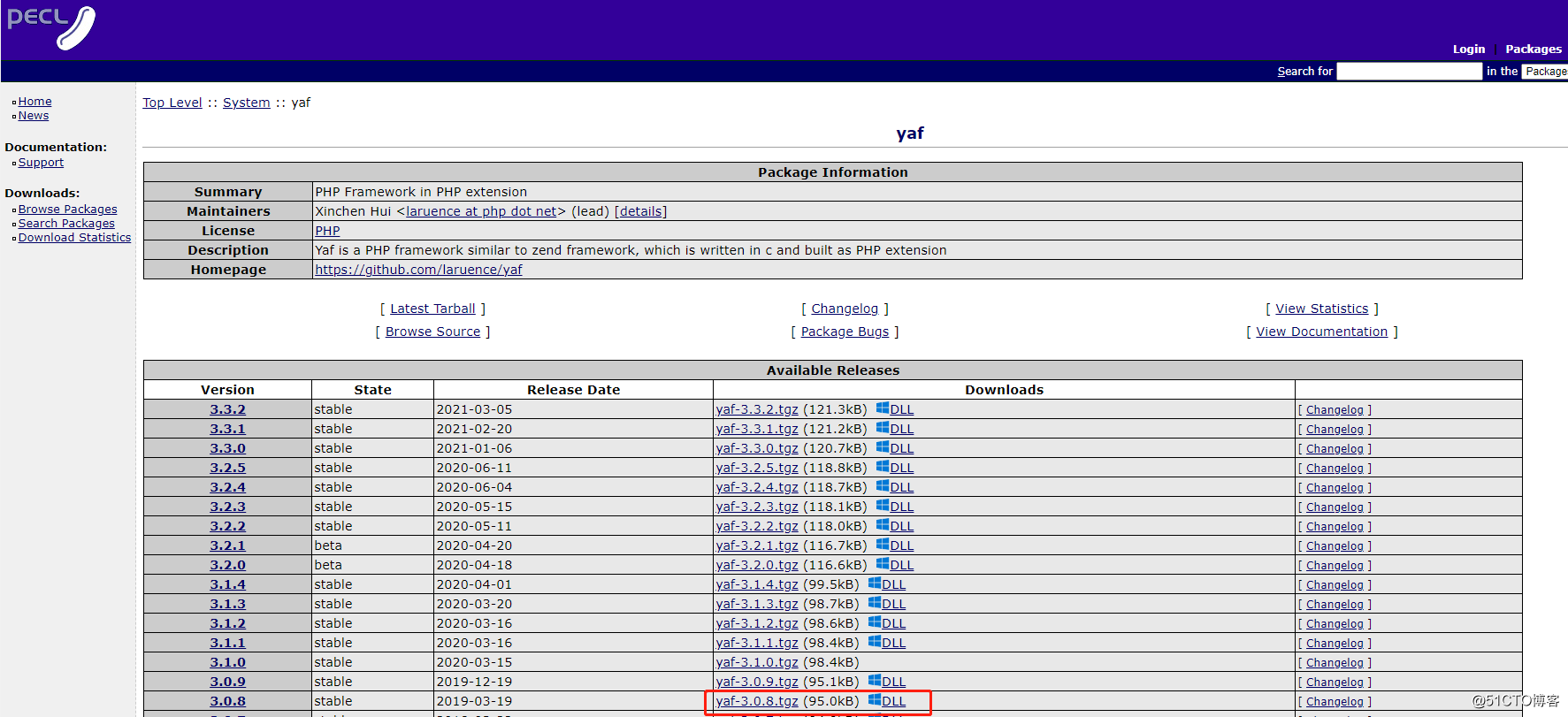
Task: Download yaf-3.1.0.tgz
Action: click(x=757, y=662)
